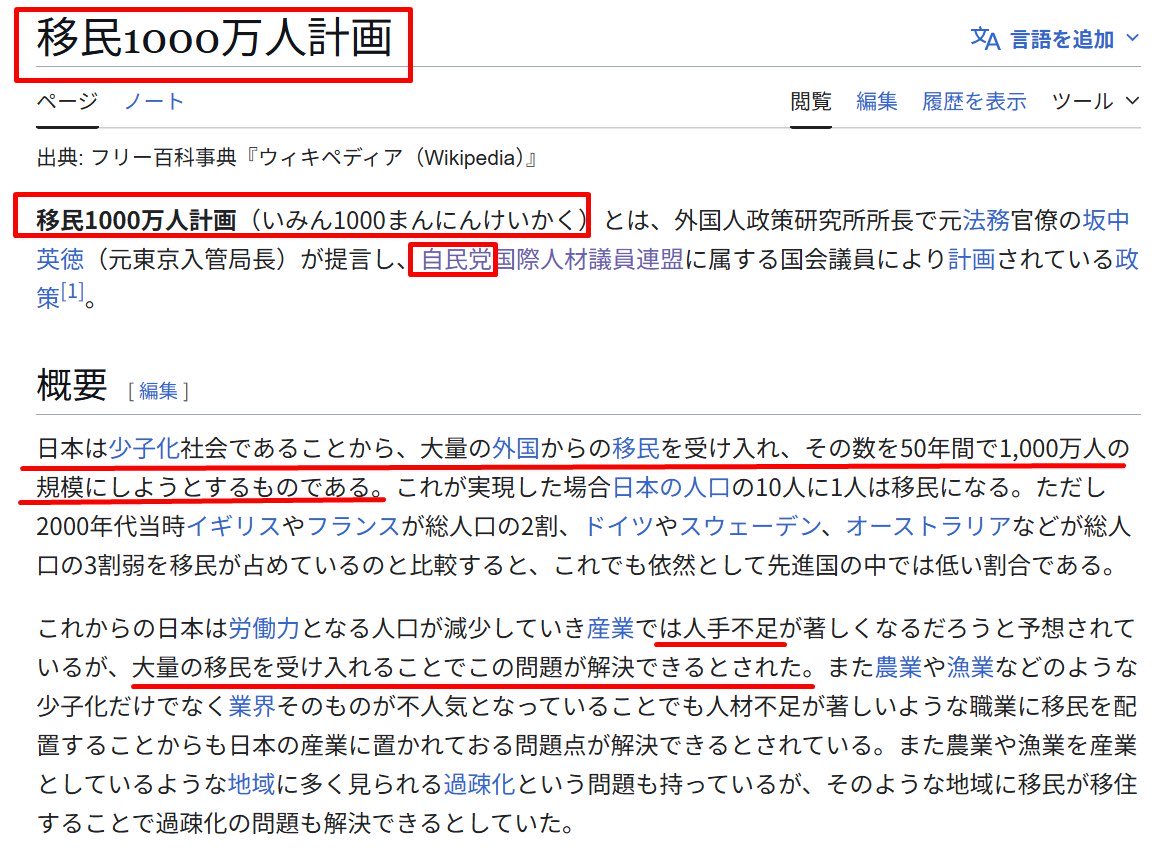Screen dimensions: 1157x849
Task: Expand the ツール tools menu
Action: click(x=1095, y=101)
